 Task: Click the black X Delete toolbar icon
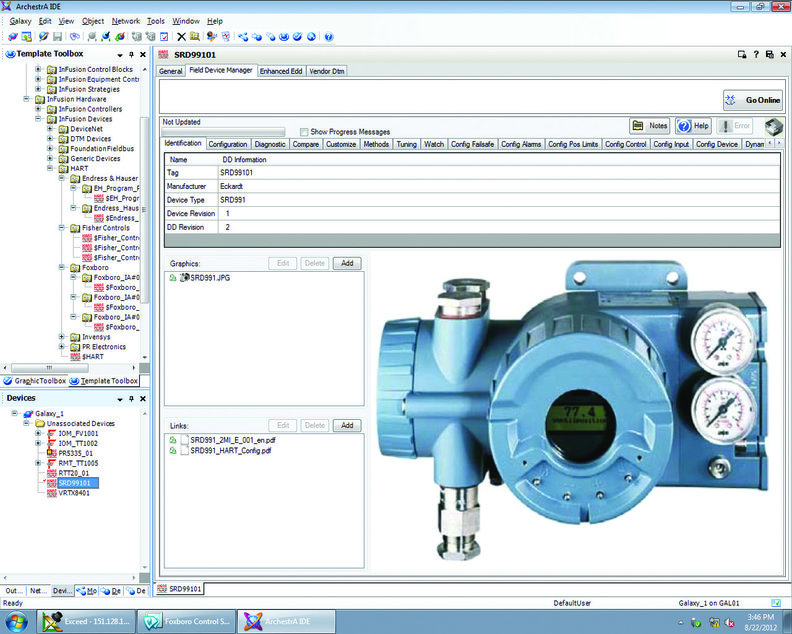pos(181,36)
